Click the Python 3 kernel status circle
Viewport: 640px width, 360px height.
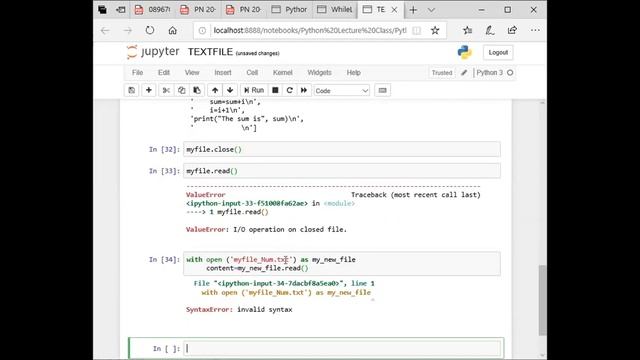coord(510,73)
